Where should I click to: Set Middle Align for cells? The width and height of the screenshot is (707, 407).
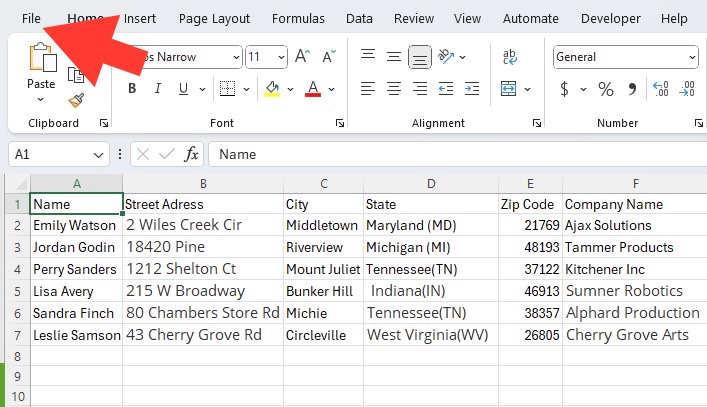click(x=394, y=57)
